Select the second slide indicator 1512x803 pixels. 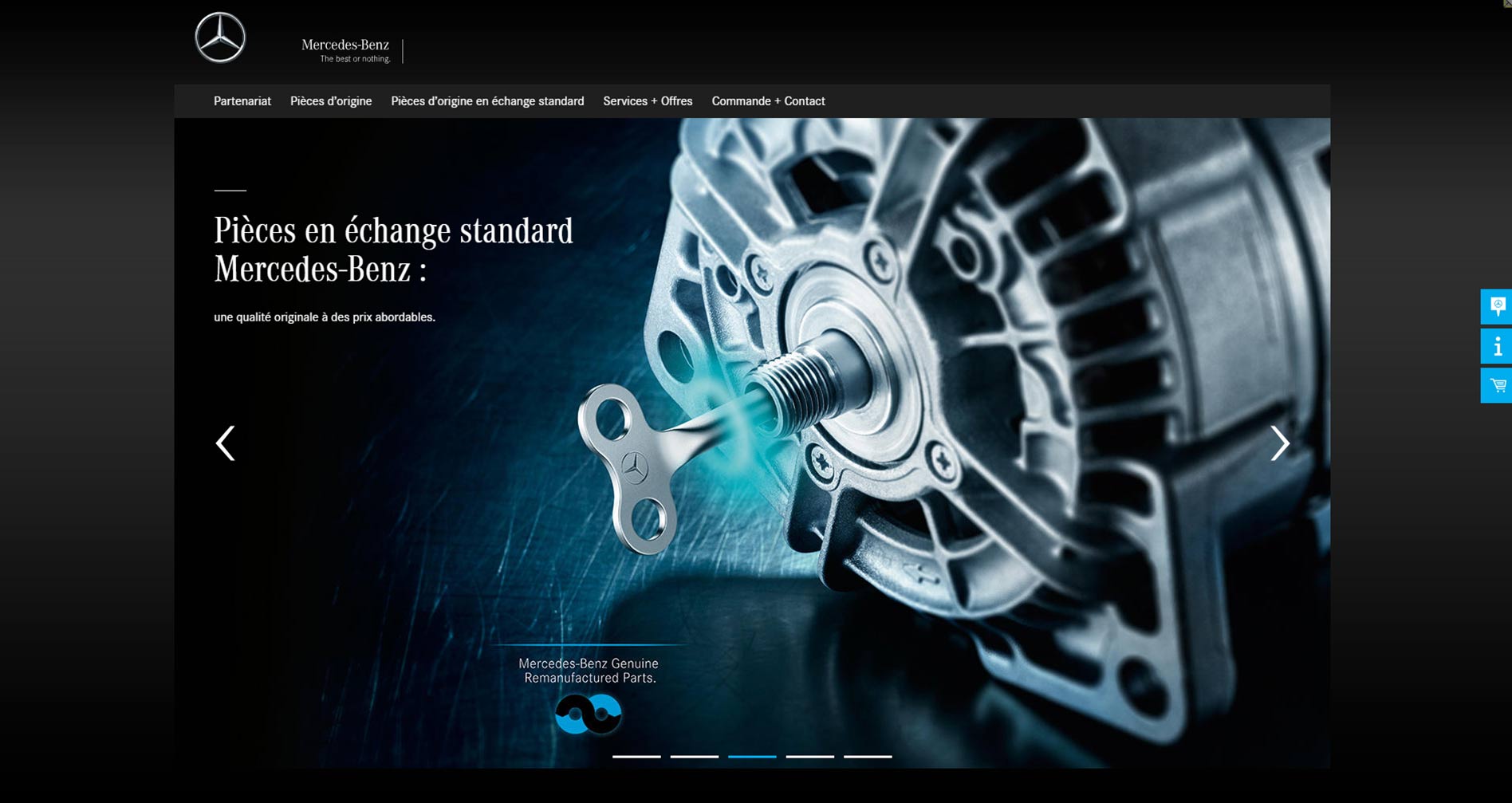pyautogui.click(x=695, y=756)
